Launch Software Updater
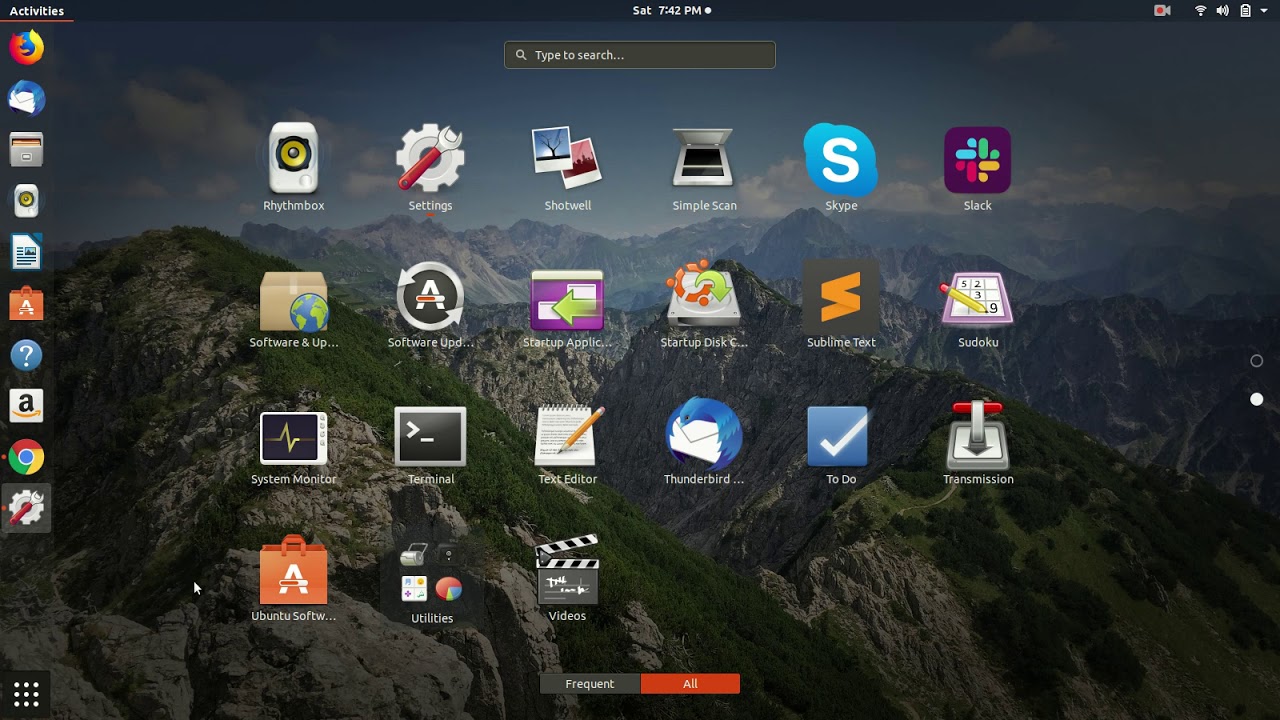 (430, 304)
